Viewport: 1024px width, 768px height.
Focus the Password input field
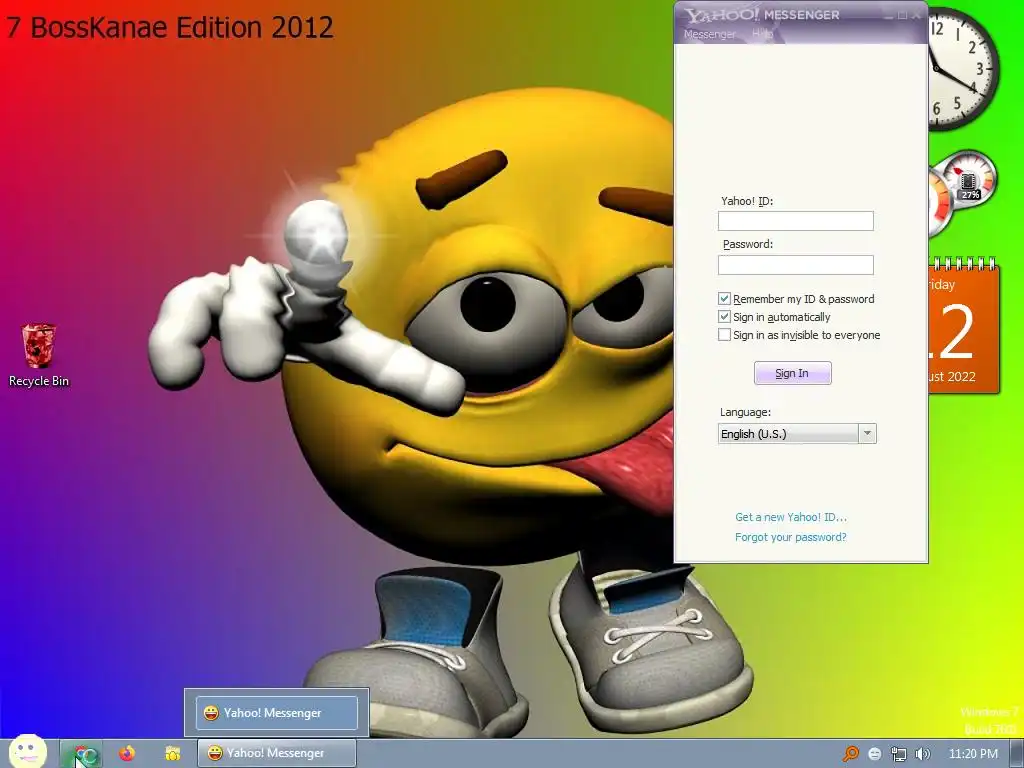pyautogui.click(x=795, y=264)
